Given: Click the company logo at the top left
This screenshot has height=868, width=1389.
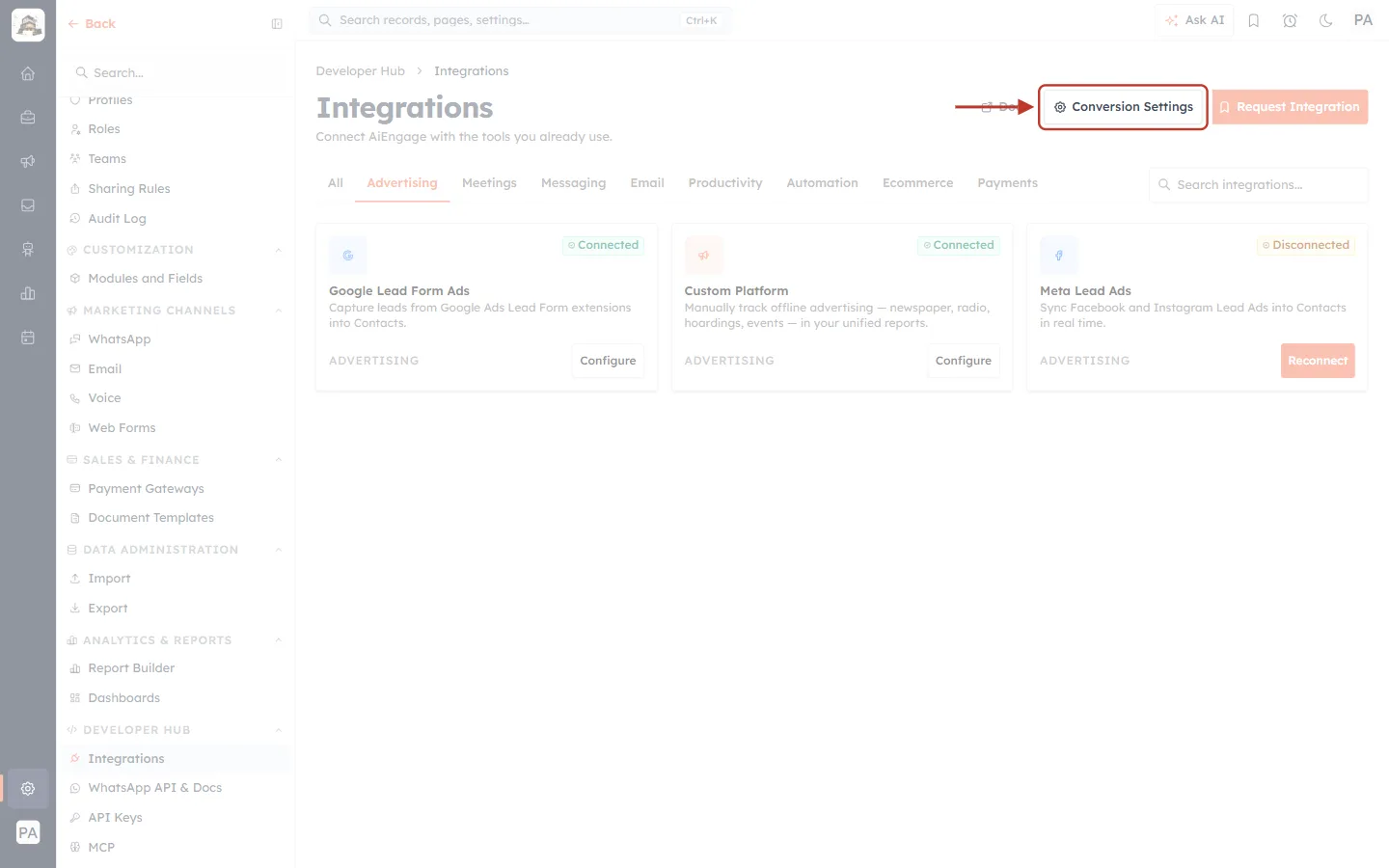Looking at the screenshot, I should point(28,25).
